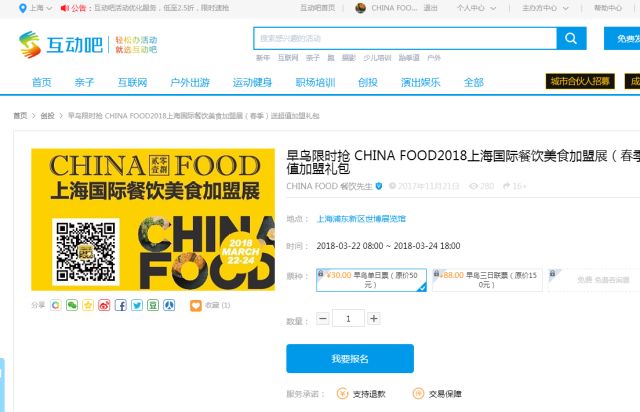Click the 少儿培训 search suggestion tag
This screenshot has height=412, width=640.
coord(377,58)
